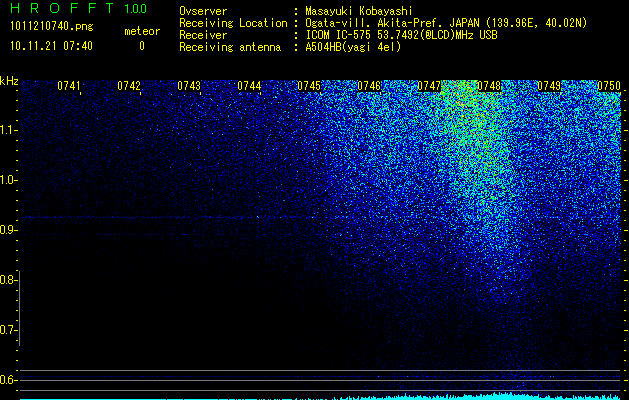Click the Receiver field label
Screen dimensions: 629x400
tap(203, 35)
